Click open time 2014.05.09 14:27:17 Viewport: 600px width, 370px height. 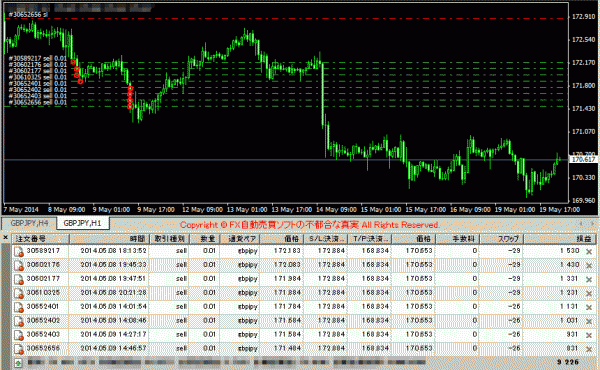click(113, 334)
